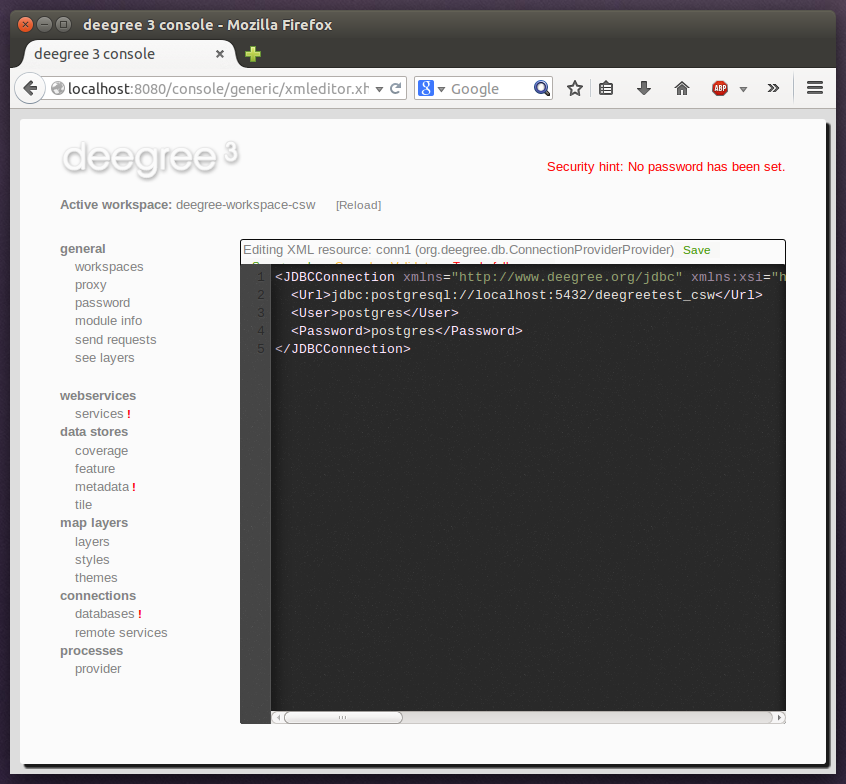Open the bookmarks list clipboard icon

tap(607, 88)
